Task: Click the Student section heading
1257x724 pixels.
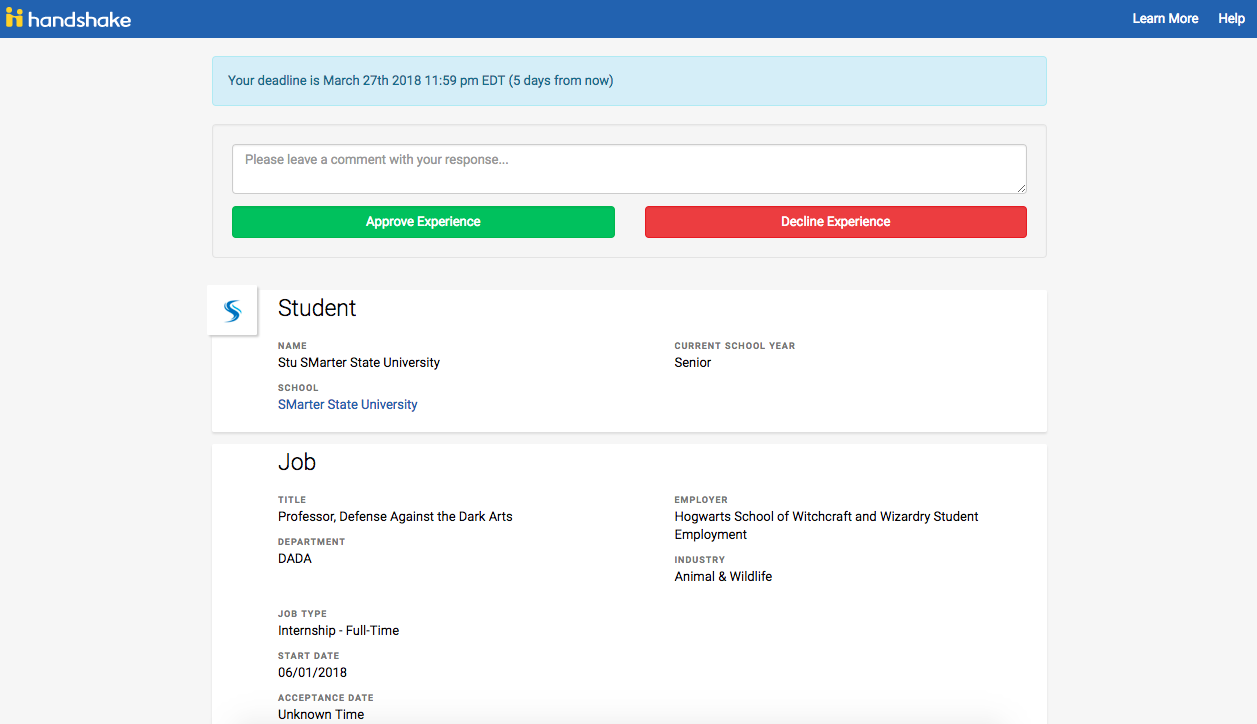Action: click(x=317, y=308)
